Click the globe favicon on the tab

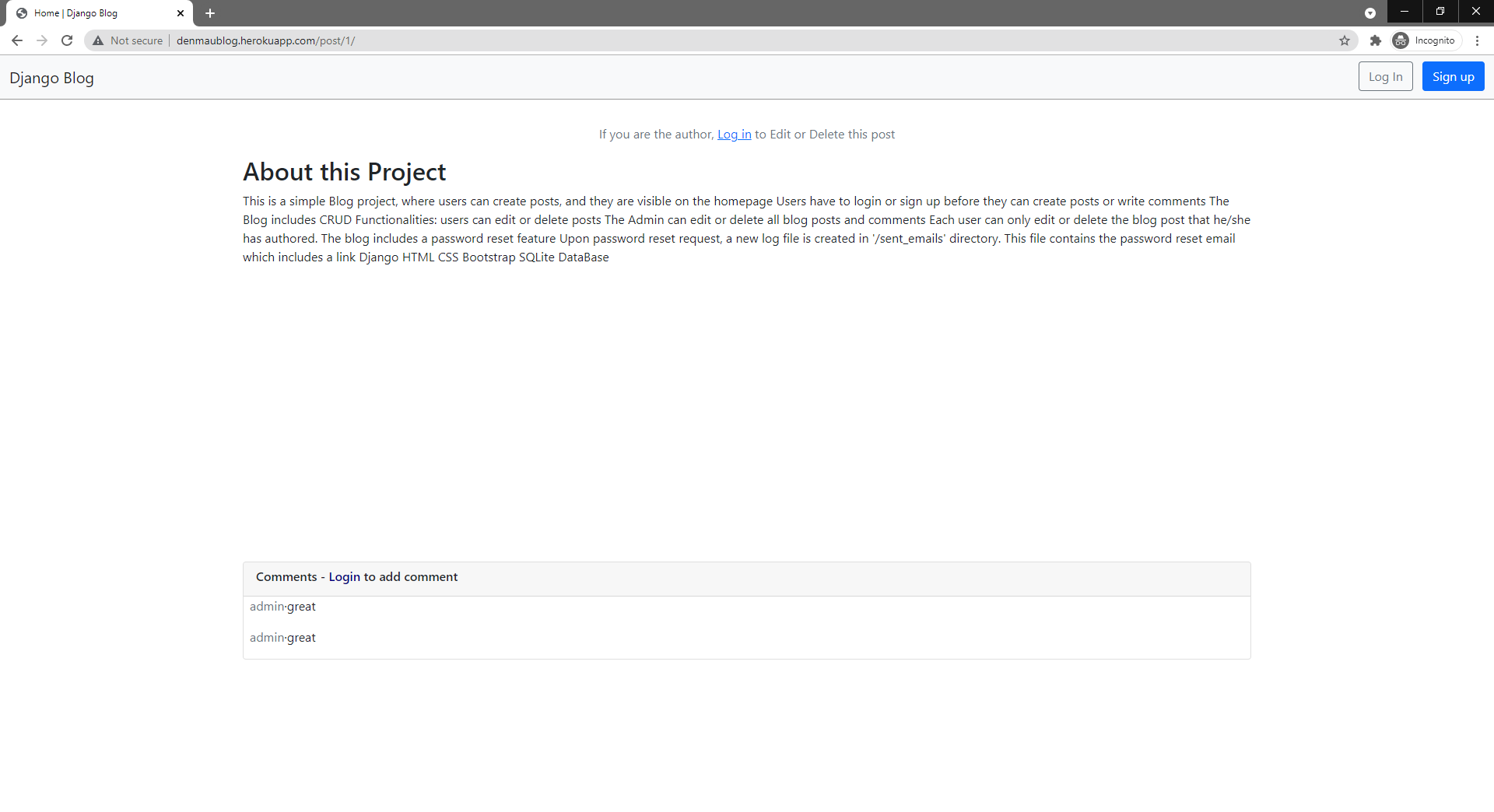tap(21, 13)
